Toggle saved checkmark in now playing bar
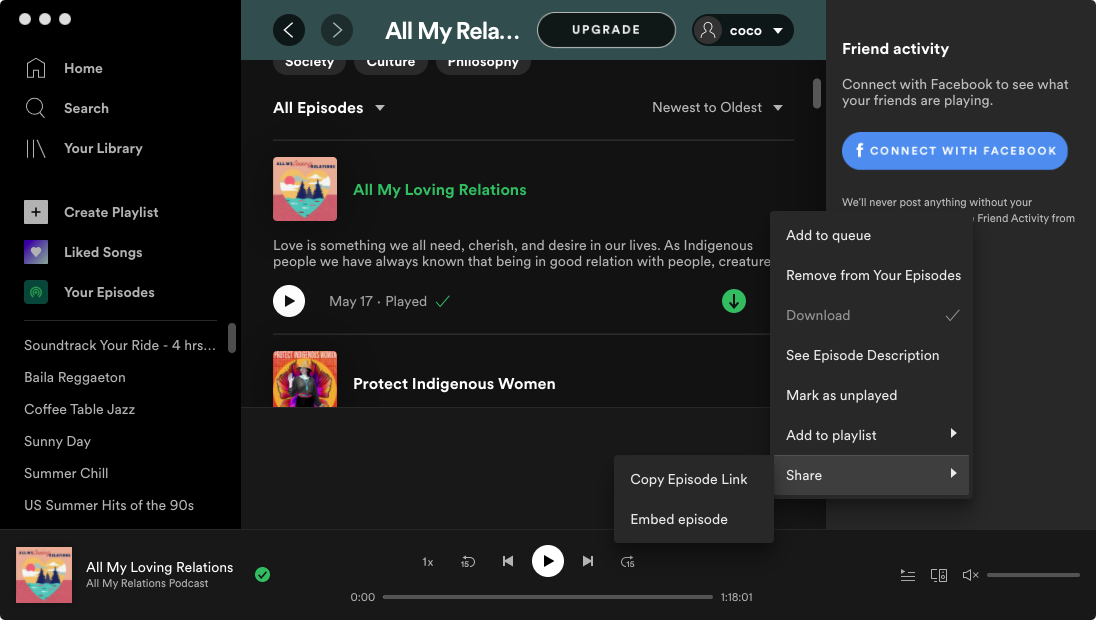Screen dimensions: 1096x620 262,574
